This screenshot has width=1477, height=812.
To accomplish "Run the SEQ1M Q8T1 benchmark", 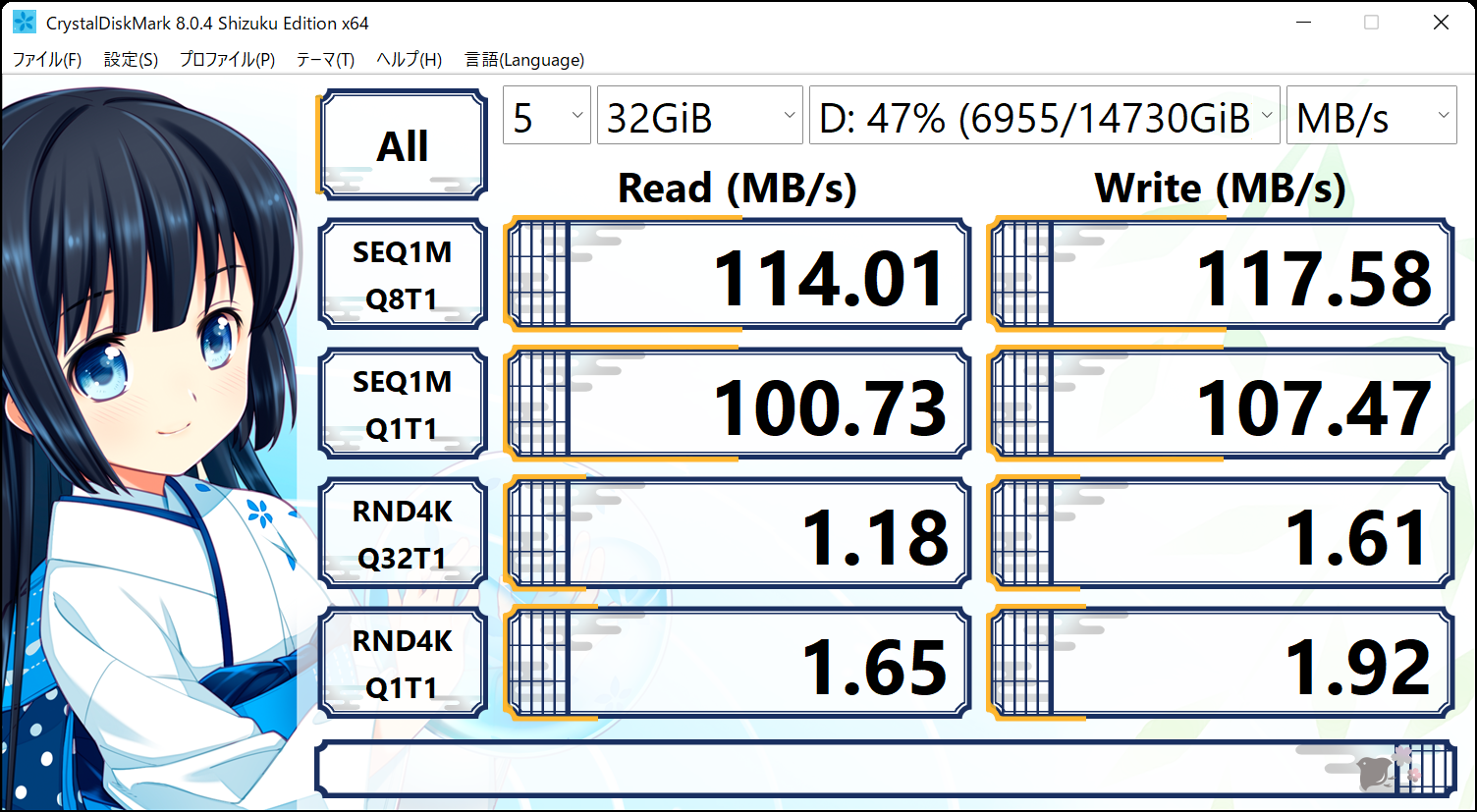I will 402,274.
